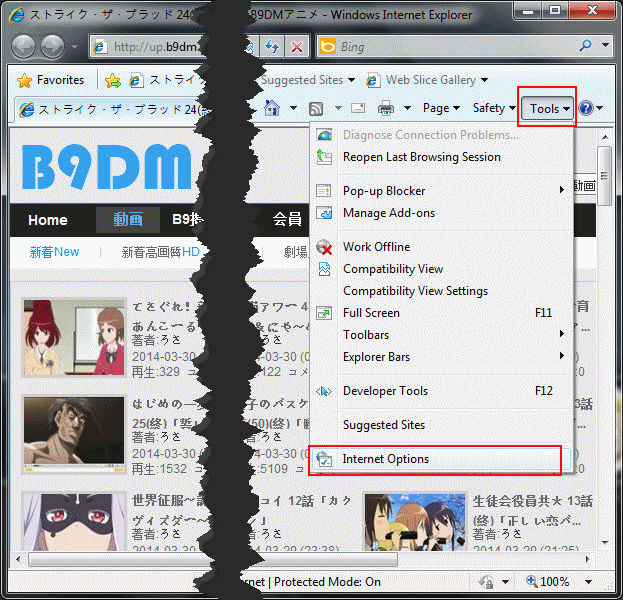Toggle Compatibility View menu item
The height and width of the screenshot is (600, 623).
click(441, 269)
